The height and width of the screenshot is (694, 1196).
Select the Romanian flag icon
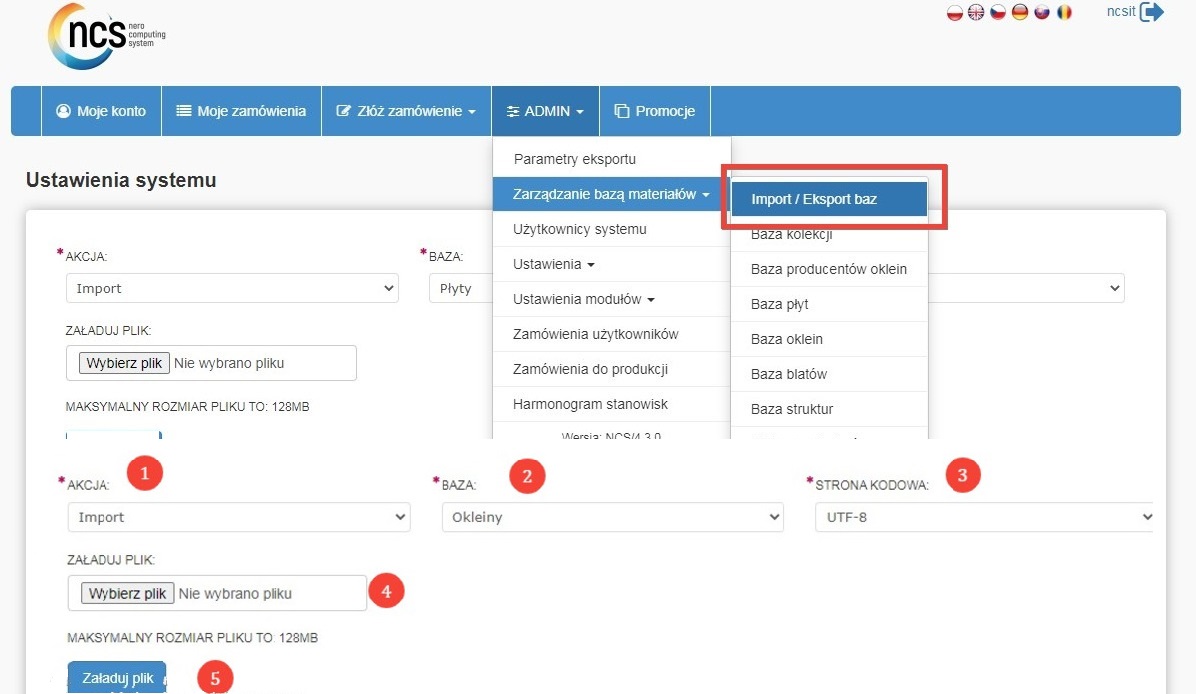coord(1064,13)
